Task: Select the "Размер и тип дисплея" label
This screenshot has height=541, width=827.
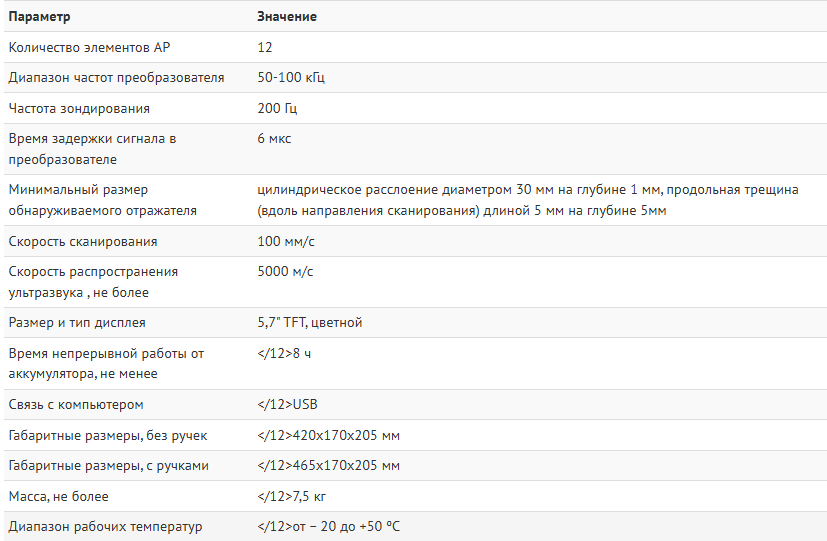Action: click(77, 323)
